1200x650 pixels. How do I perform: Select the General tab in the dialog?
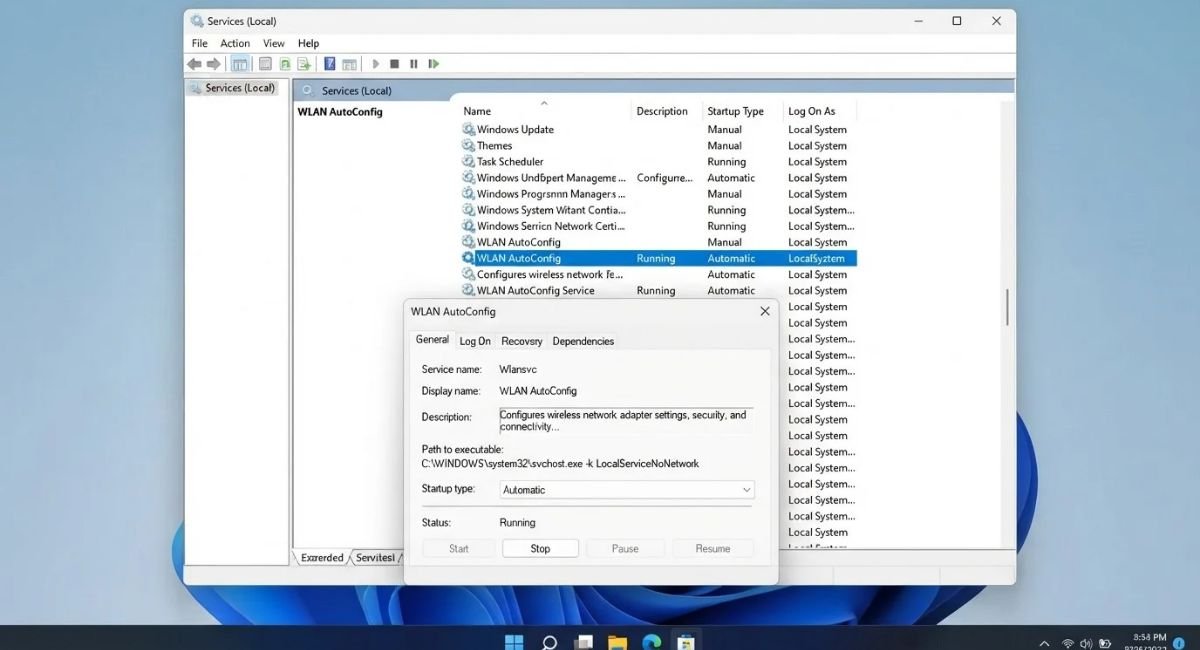point(432,340)
